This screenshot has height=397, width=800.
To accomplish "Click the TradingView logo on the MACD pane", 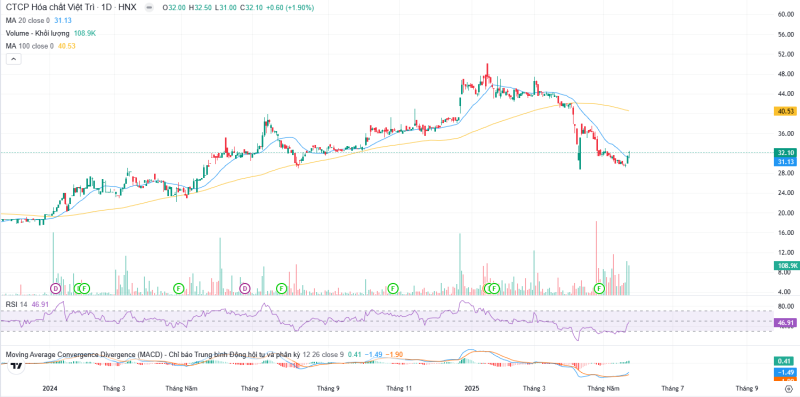I will coord(17,366).
